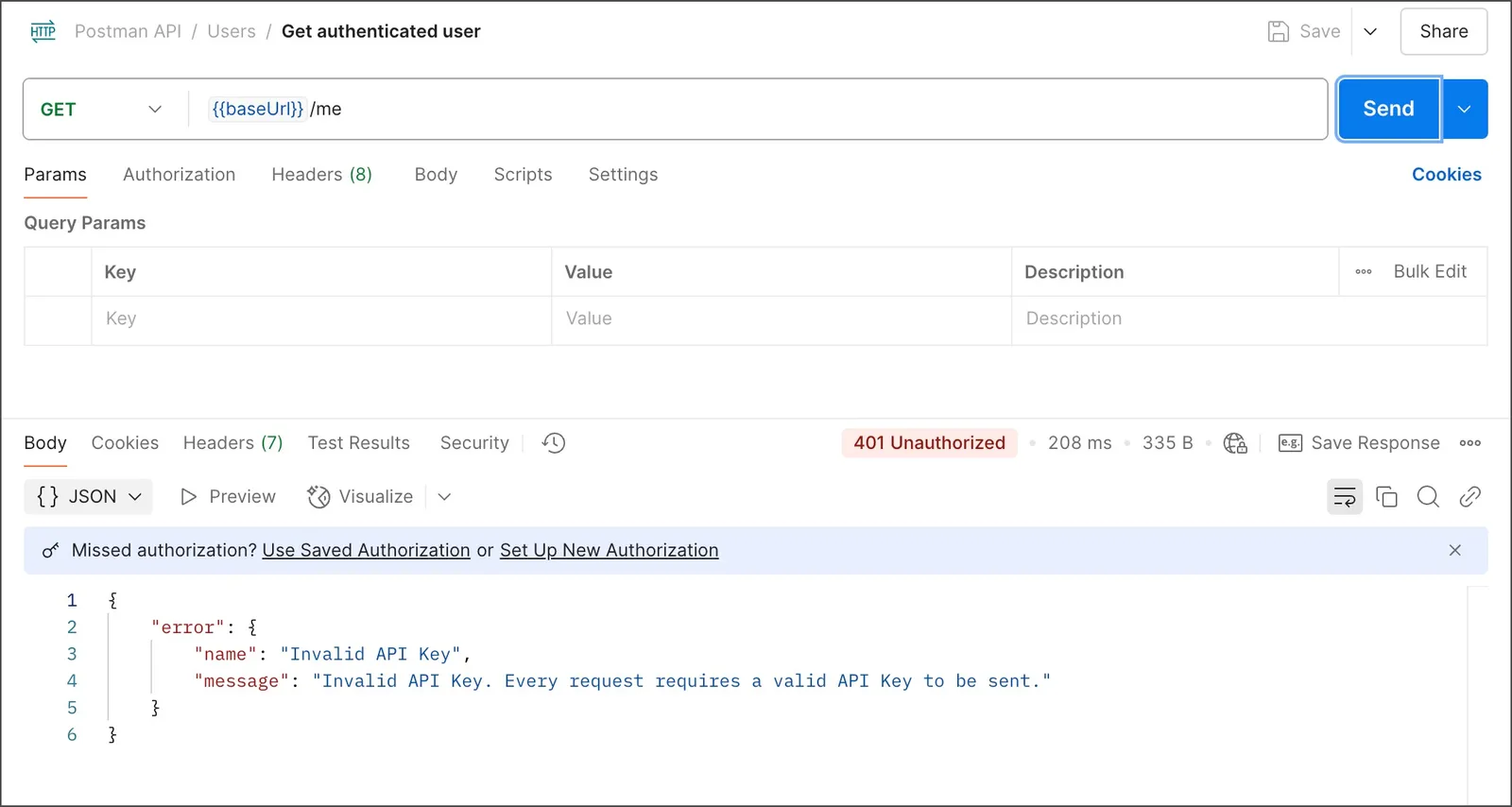The width and height of the screenshot is (1512, 807).
Task: Expand the Visualize options chevron
Action: [444, 497]
